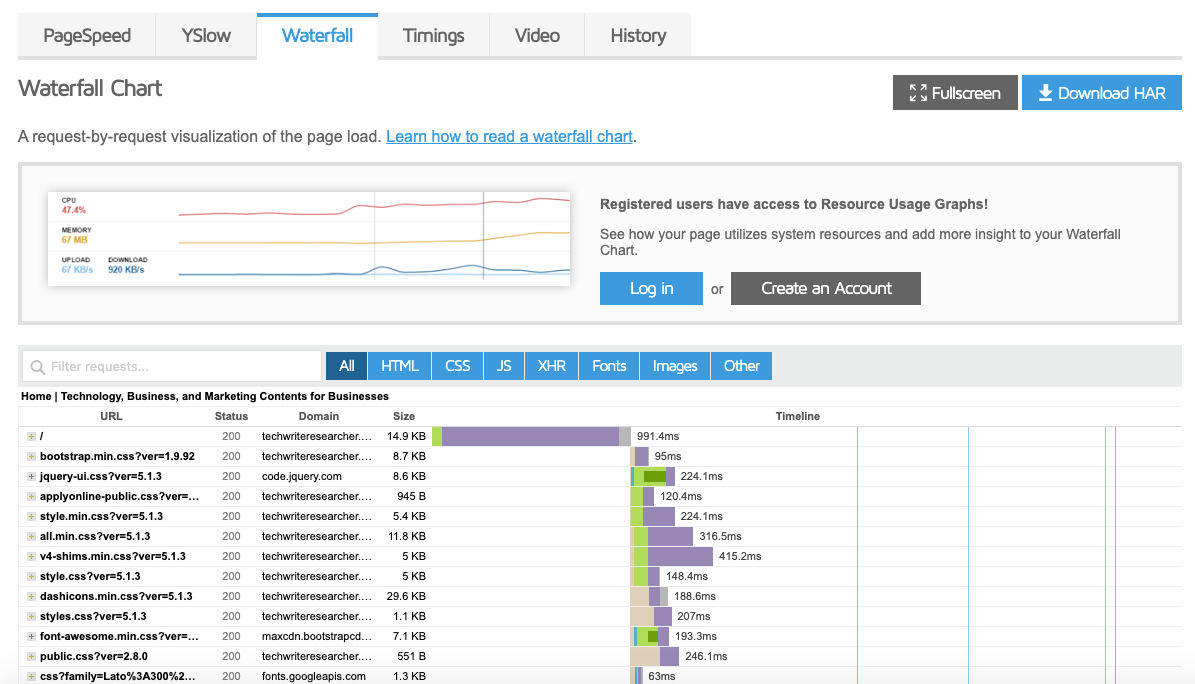Select the CSS request filter
1195x684 pixels.
(x=456, y=365)
